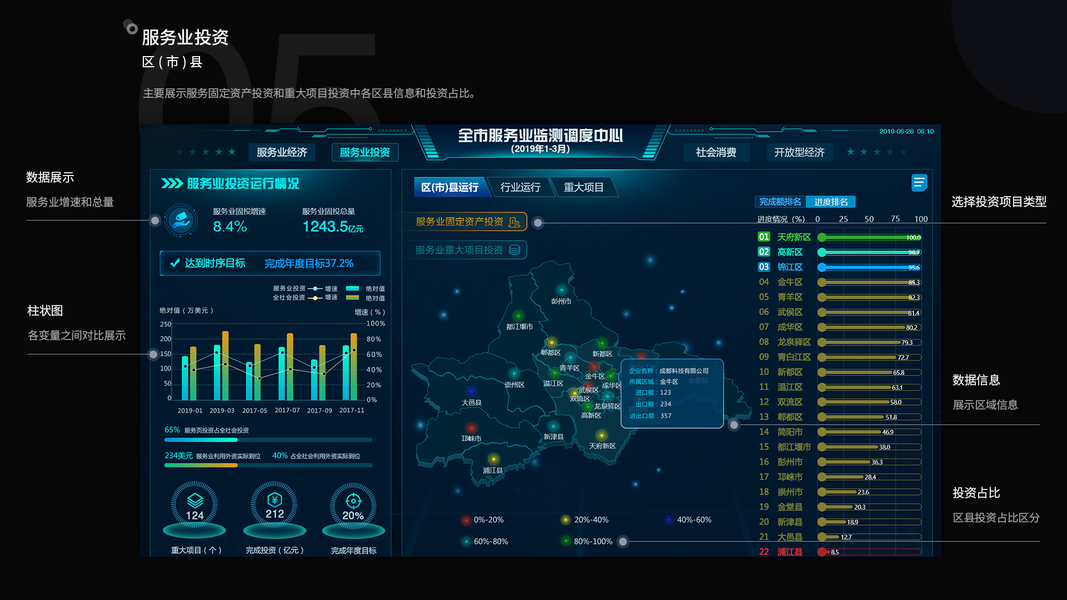Click the teal 新津县 map marker

tap(553, 427)
